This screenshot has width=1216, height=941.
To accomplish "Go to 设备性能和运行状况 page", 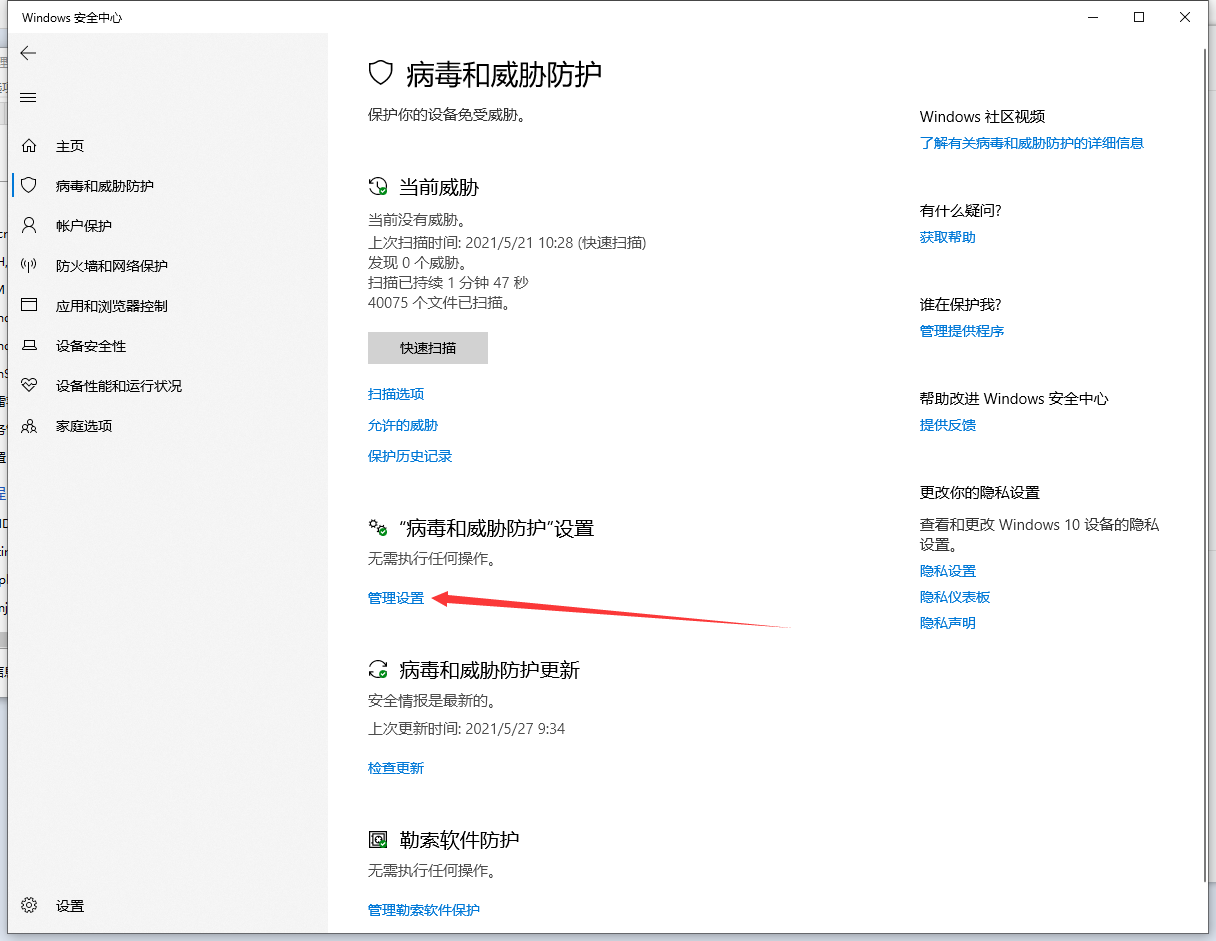I will pyautogui.click(x=119, y=386).
